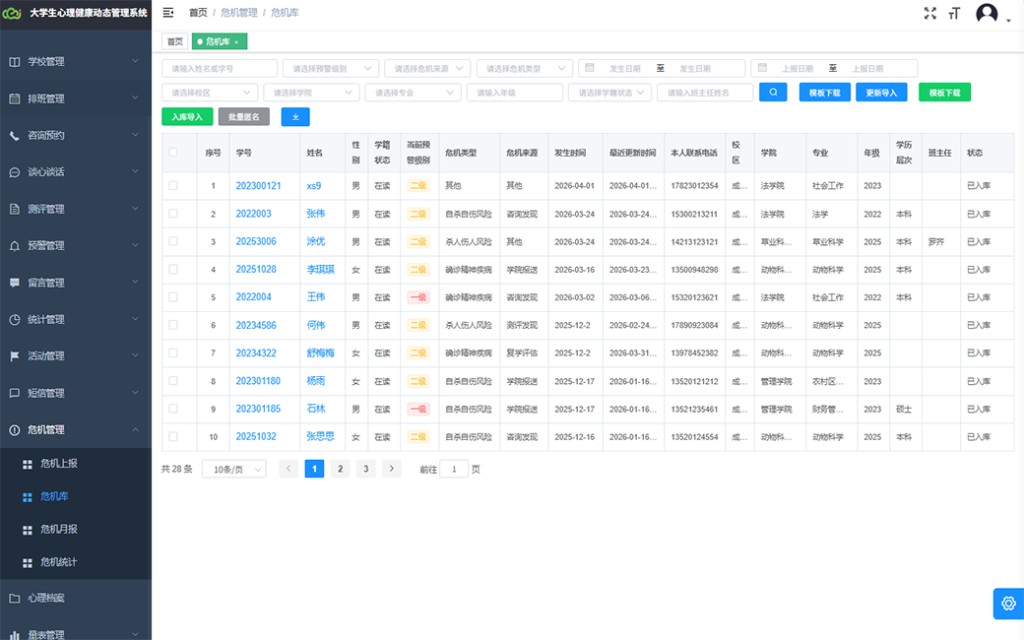Click the 短信管理 message icon

(14, 393)
